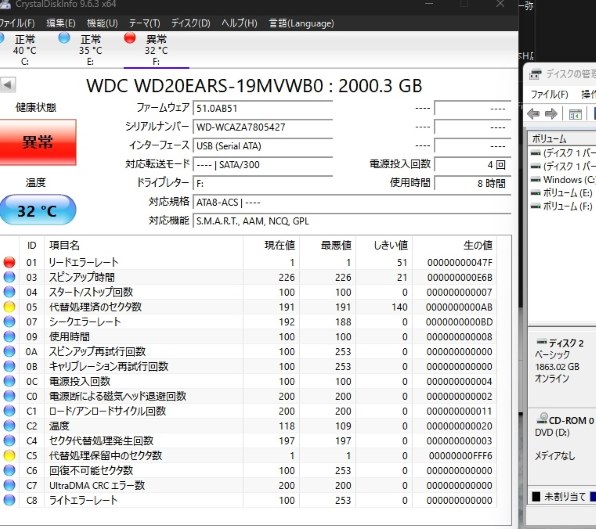The height and width of the screenshot is (529, 596).
Task: Open the 編集(E) menu
Action: (x=61, y=23)
